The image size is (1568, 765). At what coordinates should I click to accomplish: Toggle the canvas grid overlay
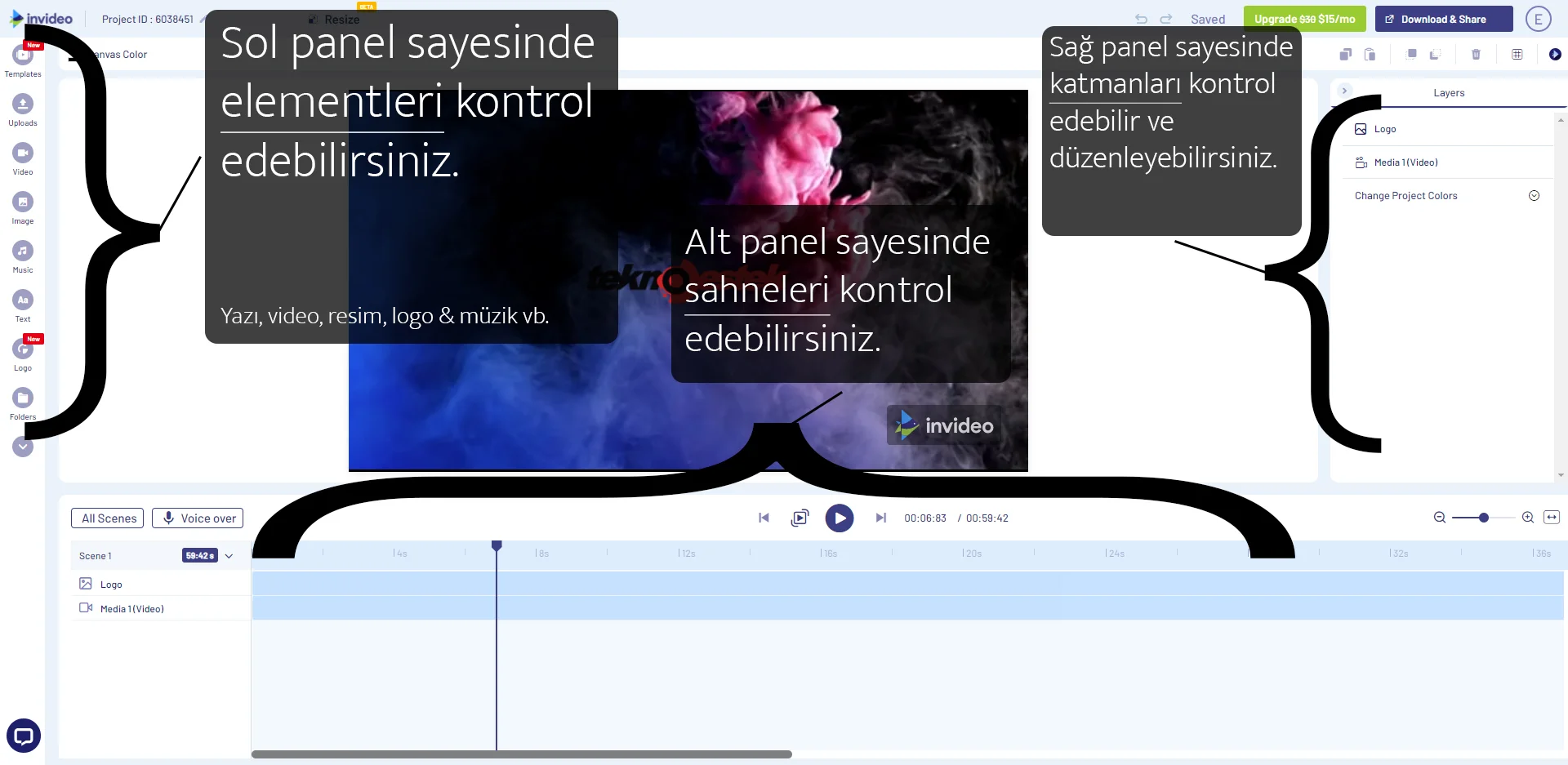(1517, 55)
